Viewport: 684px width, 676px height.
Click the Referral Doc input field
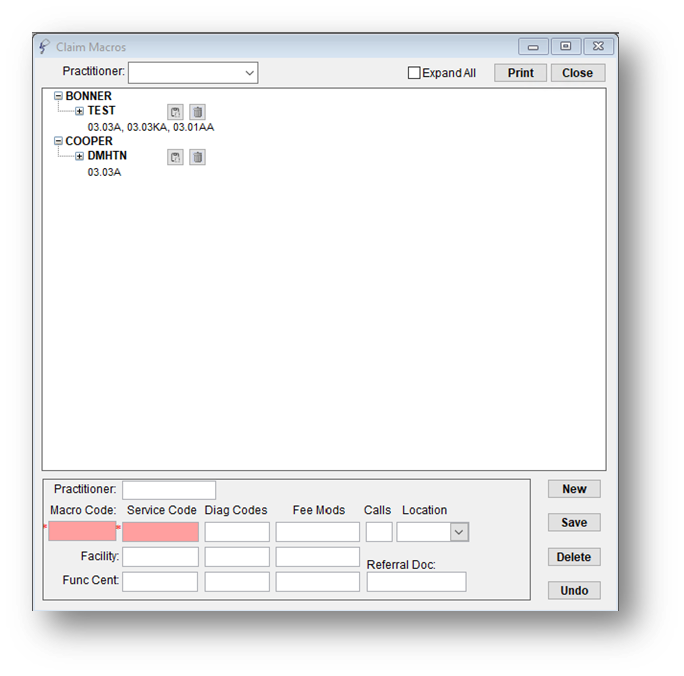(x=417, y=582)
